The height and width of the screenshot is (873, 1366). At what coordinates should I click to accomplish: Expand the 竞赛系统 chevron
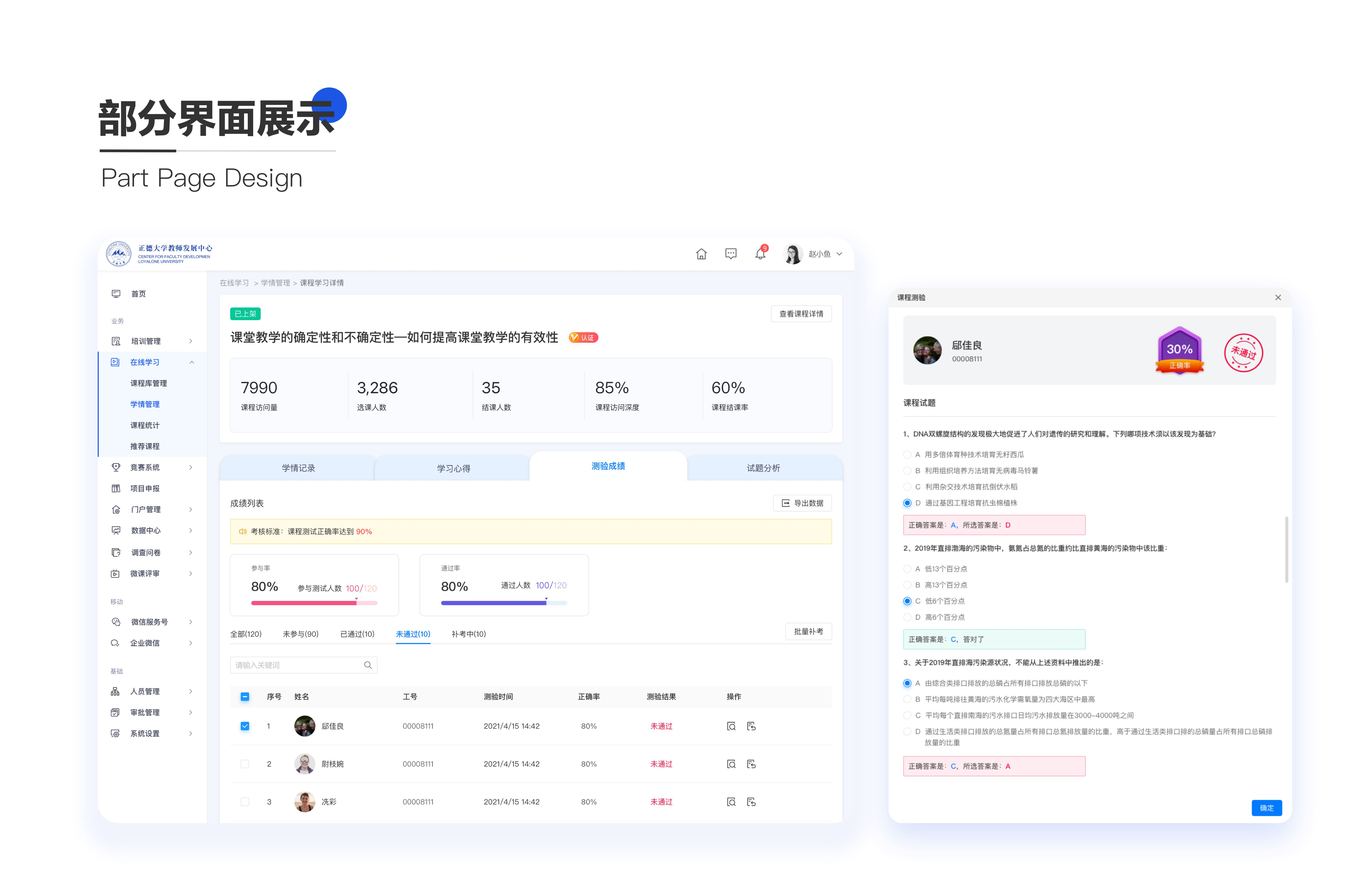click(191, 467)
